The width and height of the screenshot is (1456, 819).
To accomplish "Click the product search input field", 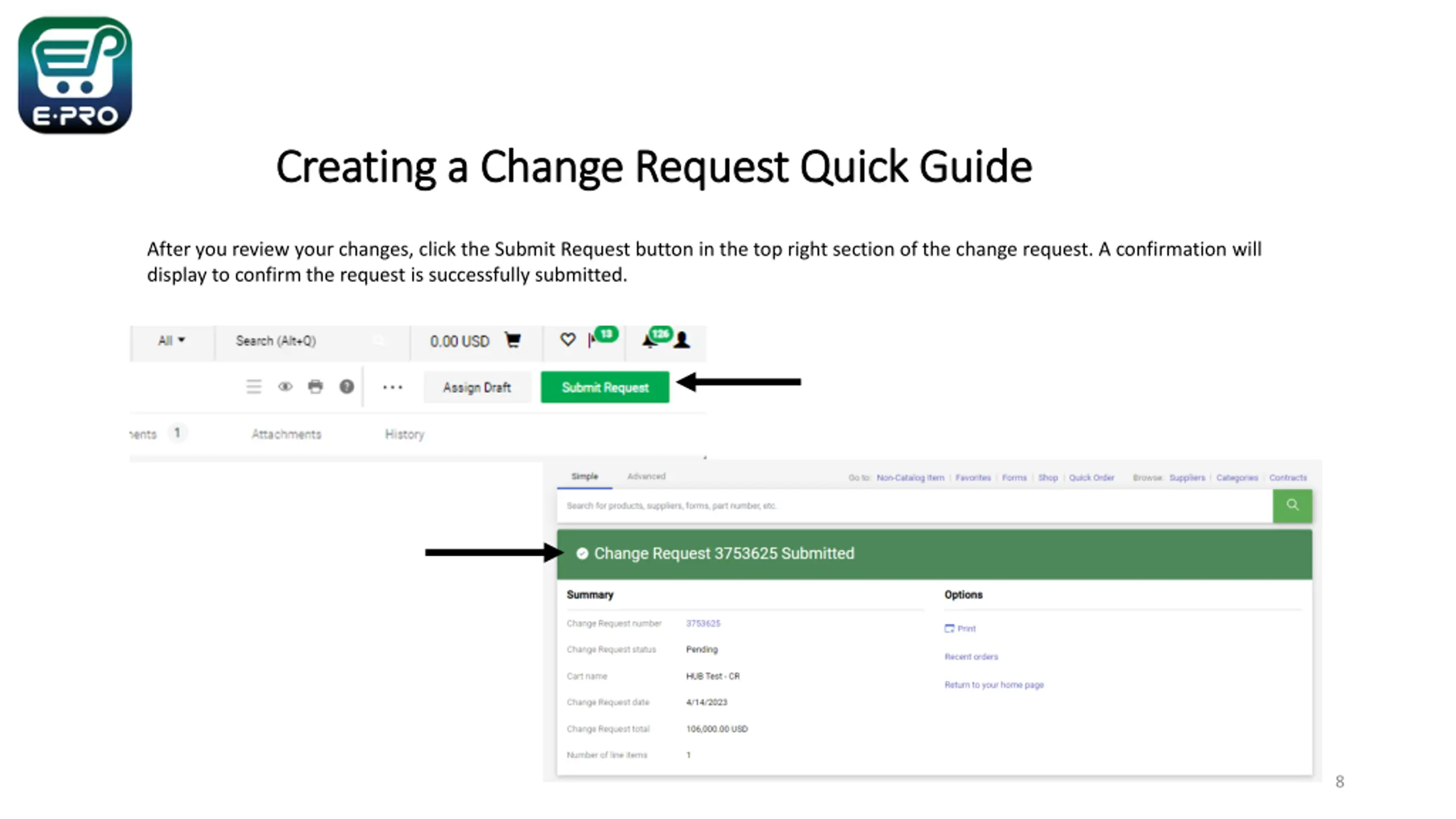I will pos(915,506).
